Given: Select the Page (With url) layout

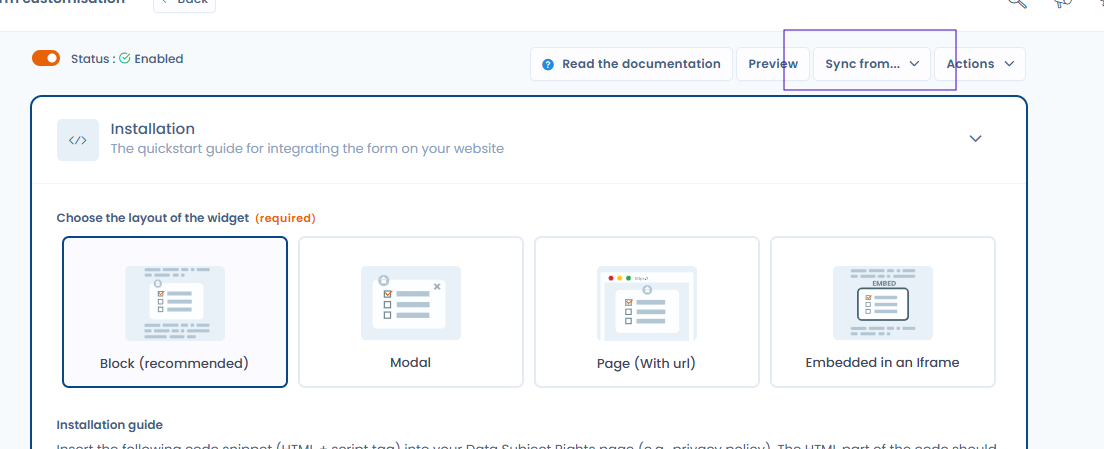Looking at the screenshot, I should tap(646, 312).
